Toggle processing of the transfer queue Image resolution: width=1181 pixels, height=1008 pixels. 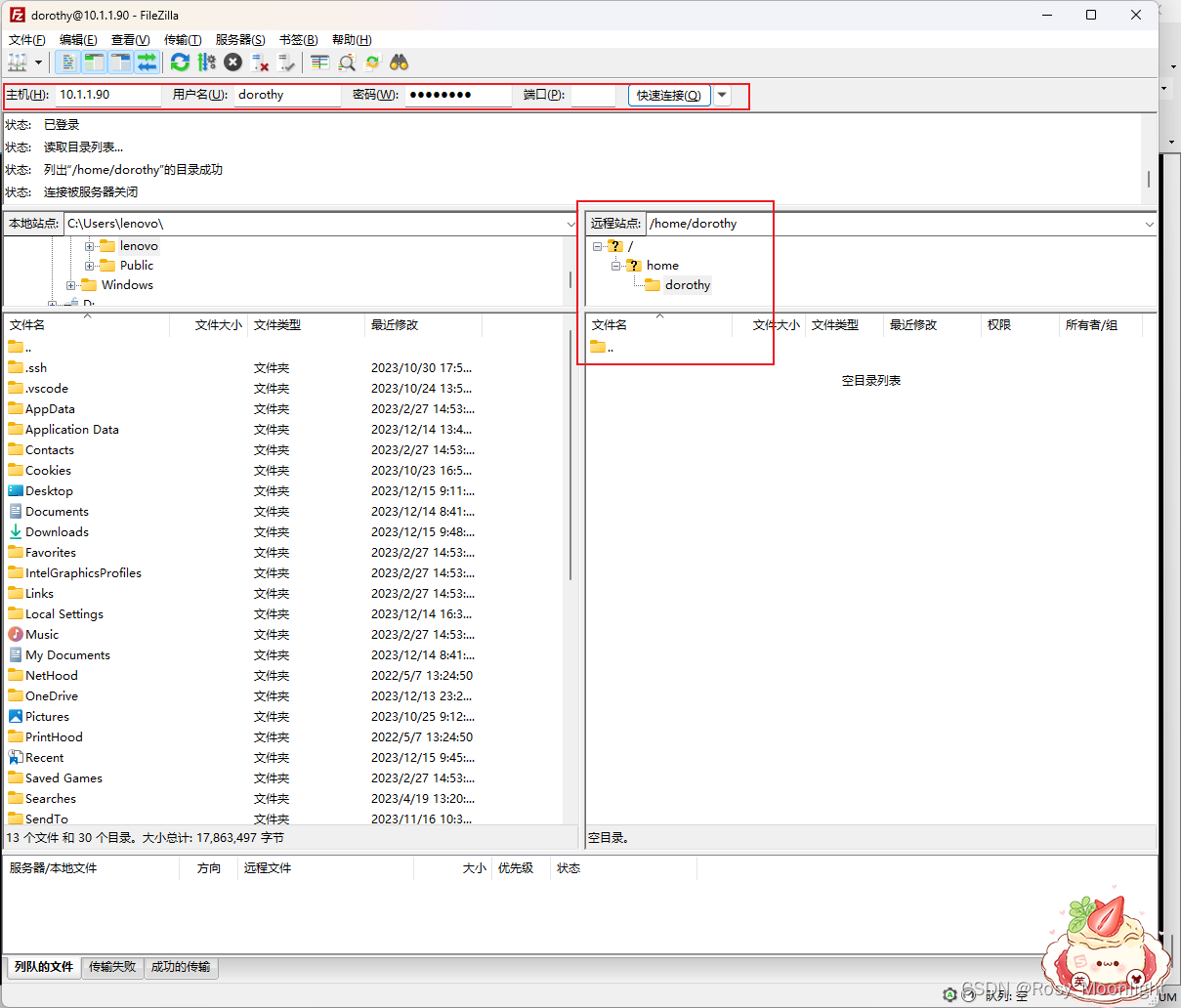206,63
